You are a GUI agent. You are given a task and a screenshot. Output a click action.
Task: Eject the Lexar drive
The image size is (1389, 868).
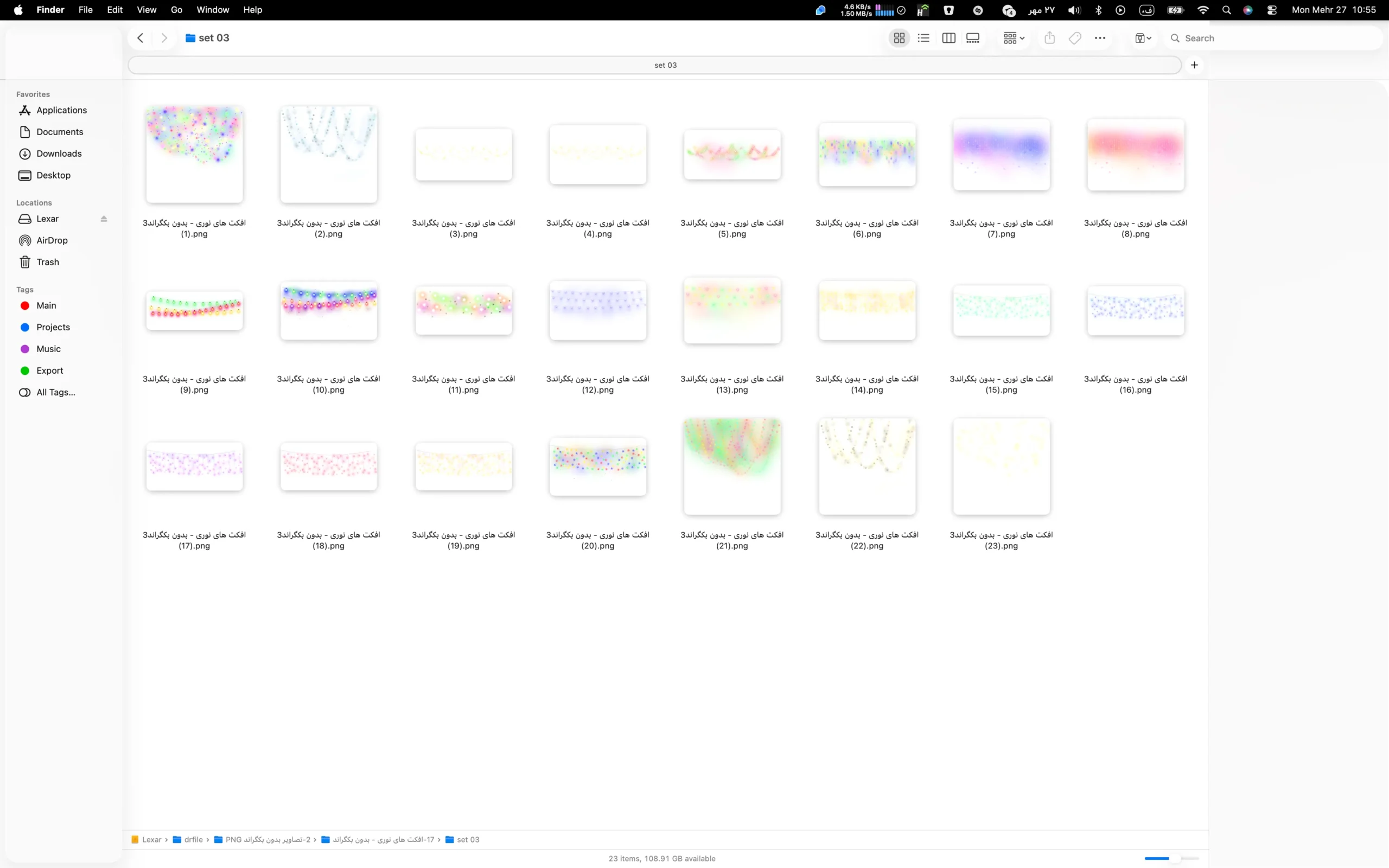(104, 219)
